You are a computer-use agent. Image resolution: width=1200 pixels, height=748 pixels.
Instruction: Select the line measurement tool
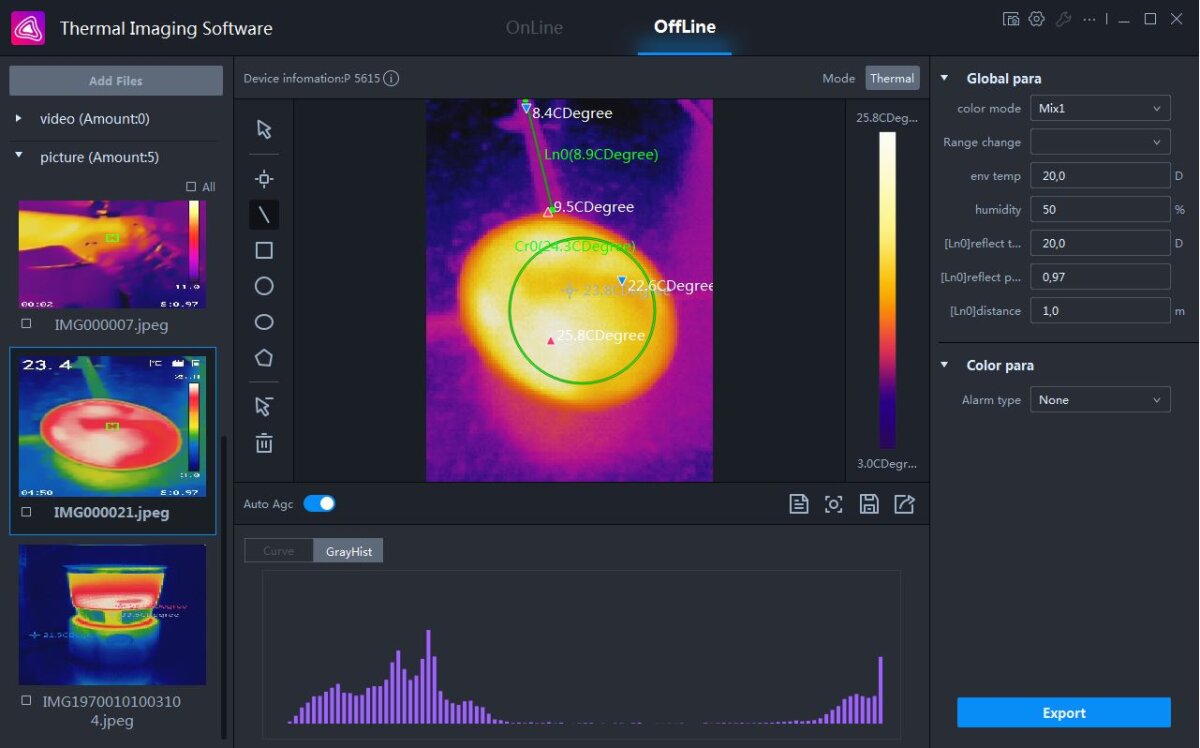tap(264, 215)
